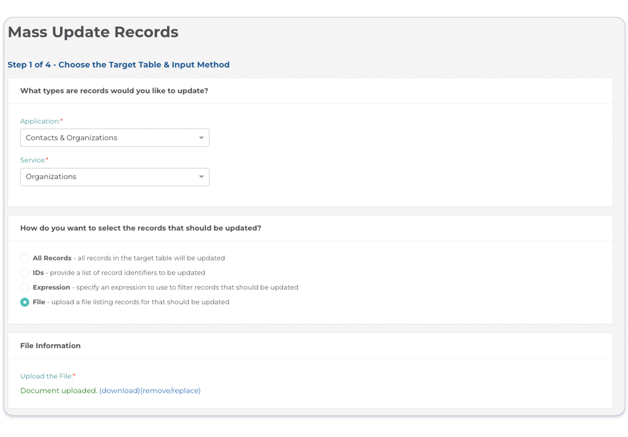Screen dimensions: 628x437
Task: Click the 'Step 1 of 4' heading
Action: coord(118,65)
